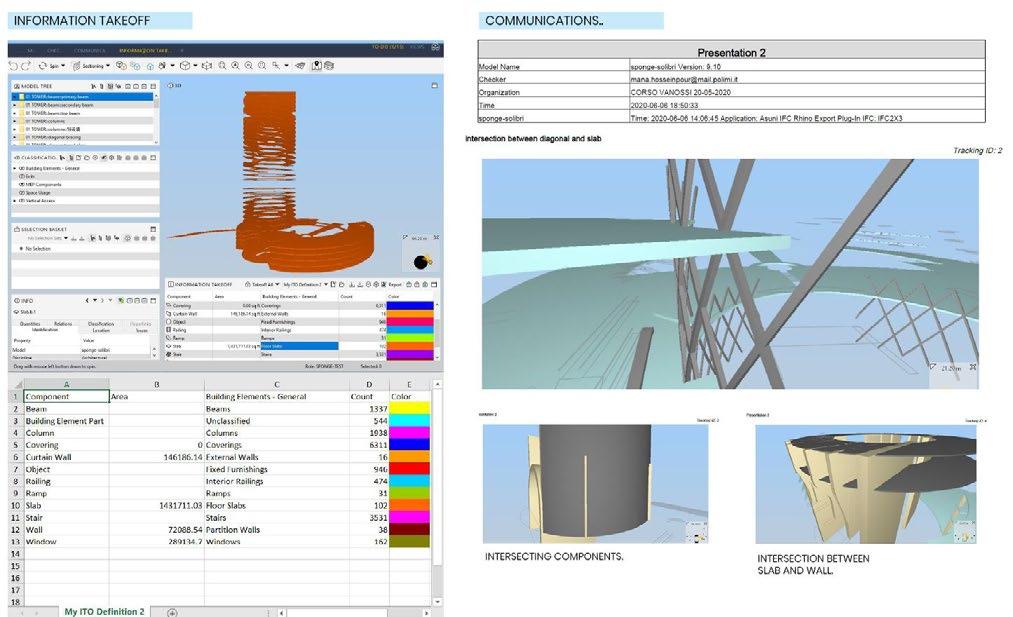This screenshot has width=1013, height=617.
Task: Click the navigation ball widget in 3D view
Action: tap(422, 262)
